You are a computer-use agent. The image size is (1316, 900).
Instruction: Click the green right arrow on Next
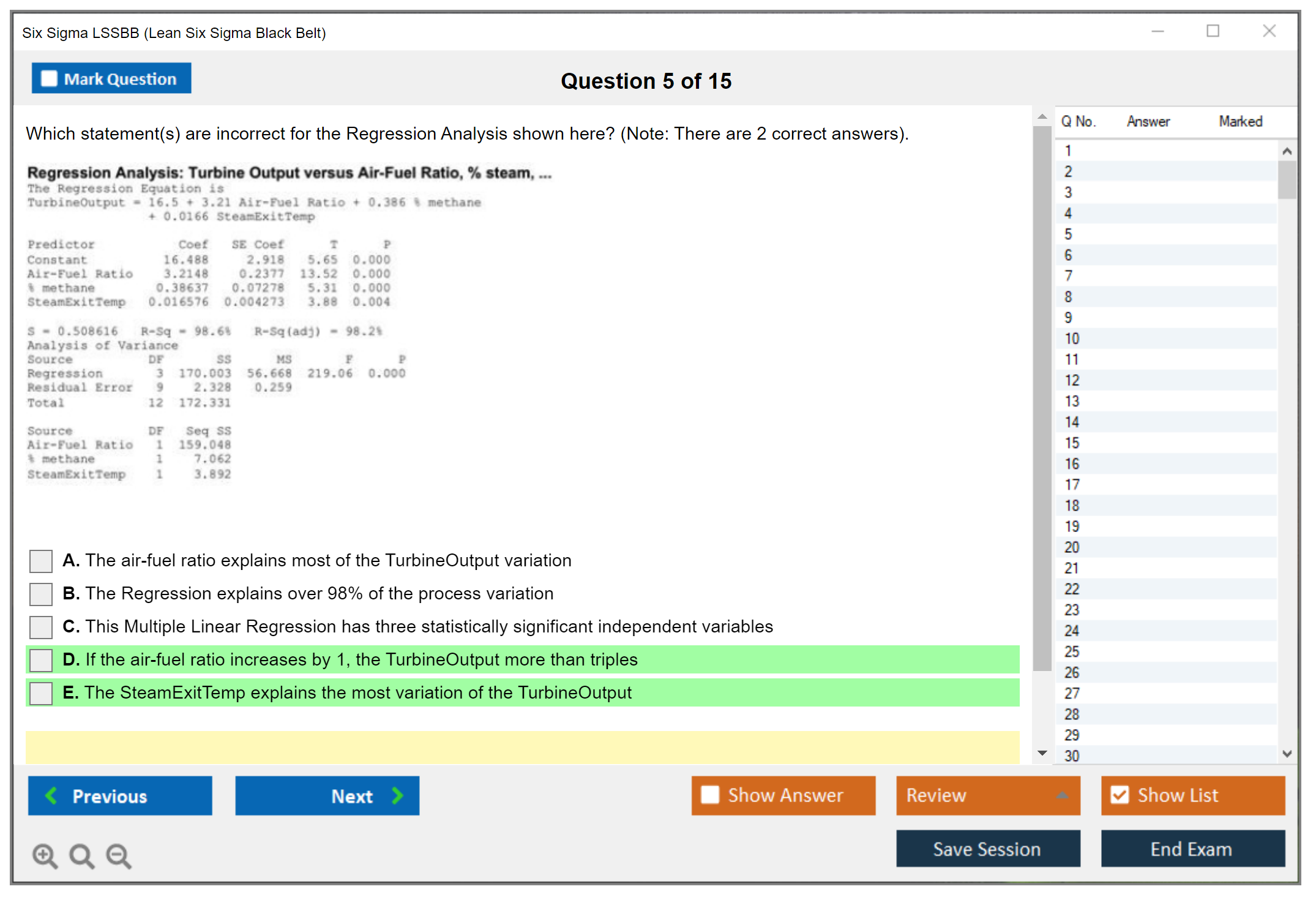[x=397, y=795]
